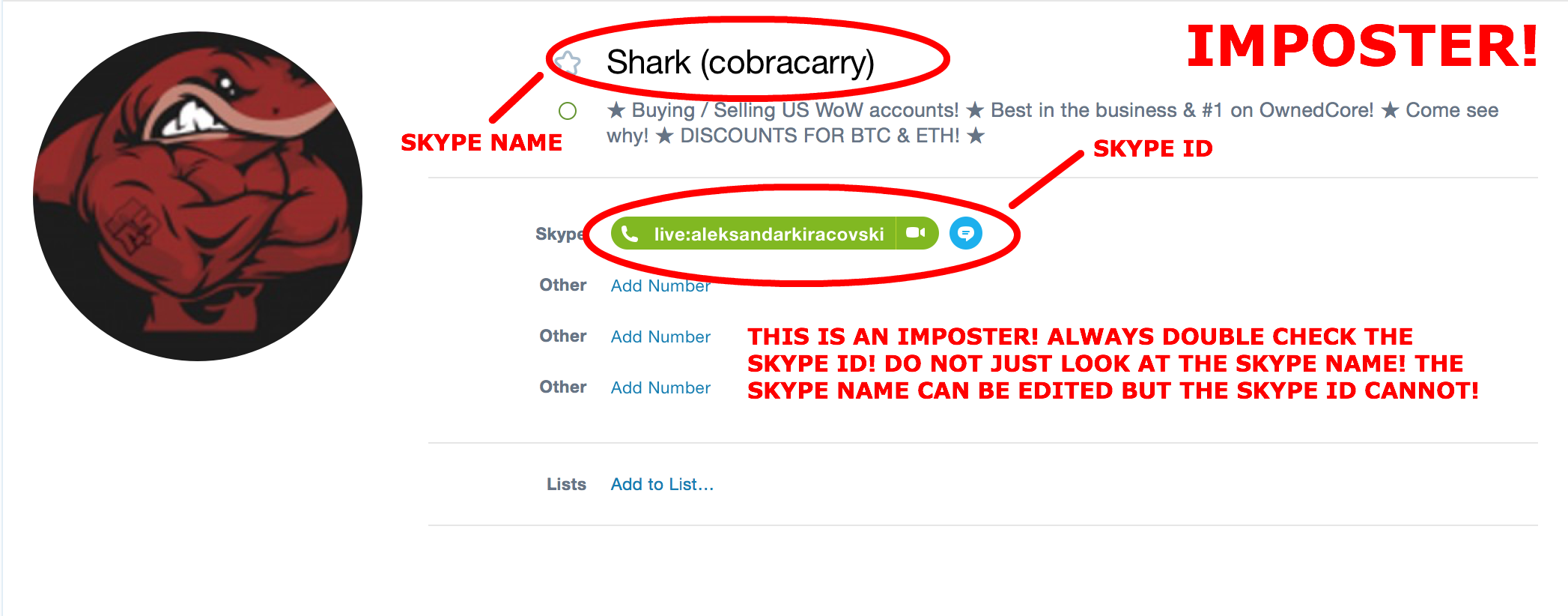
Task: Click the green online status circle
Action: click(568, 111)
